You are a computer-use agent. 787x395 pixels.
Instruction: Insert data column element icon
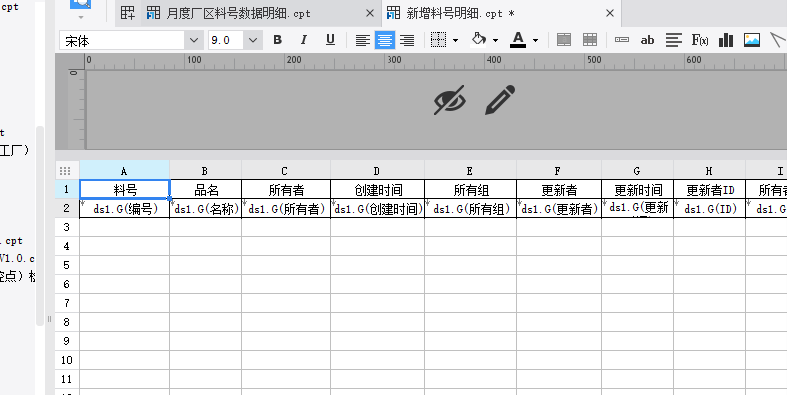pos(622,40)
